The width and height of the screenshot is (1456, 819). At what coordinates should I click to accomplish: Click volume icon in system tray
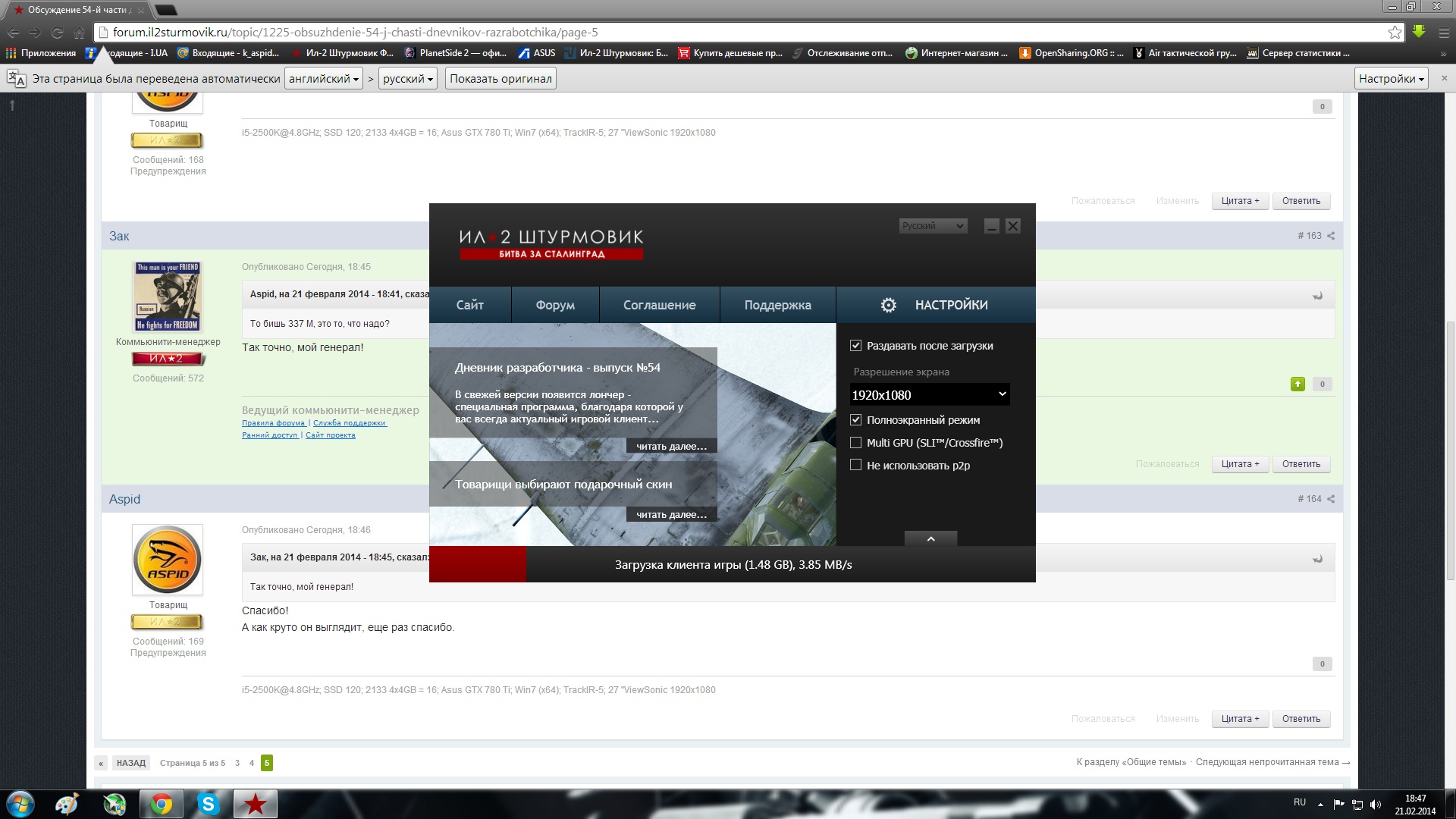point(1376,805)
